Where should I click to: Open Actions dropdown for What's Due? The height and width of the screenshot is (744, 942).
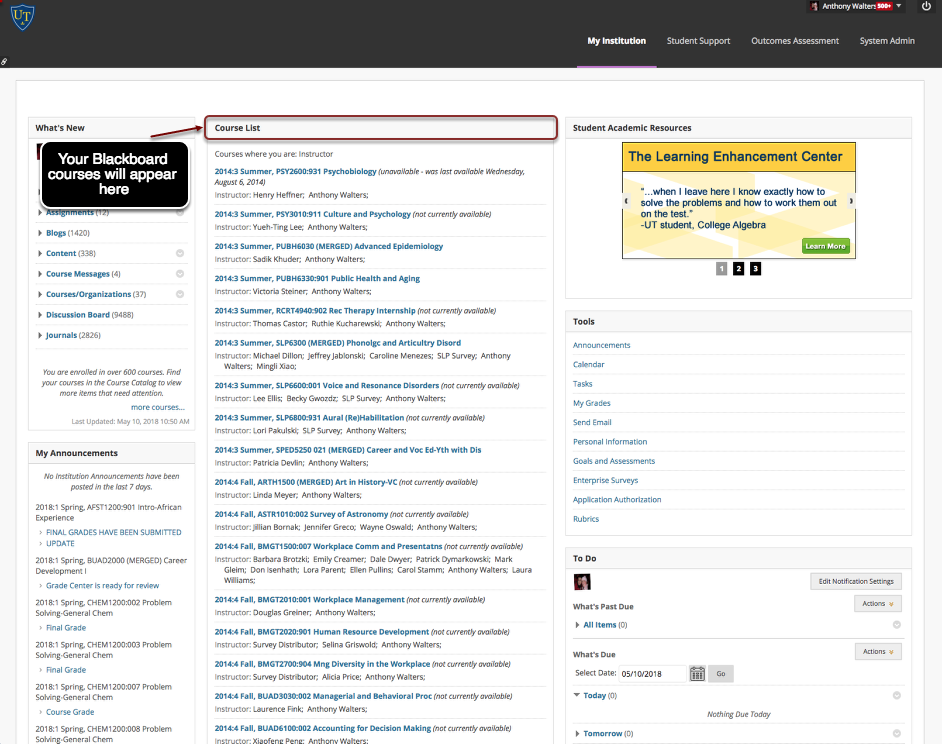click(x=878, y=651)
